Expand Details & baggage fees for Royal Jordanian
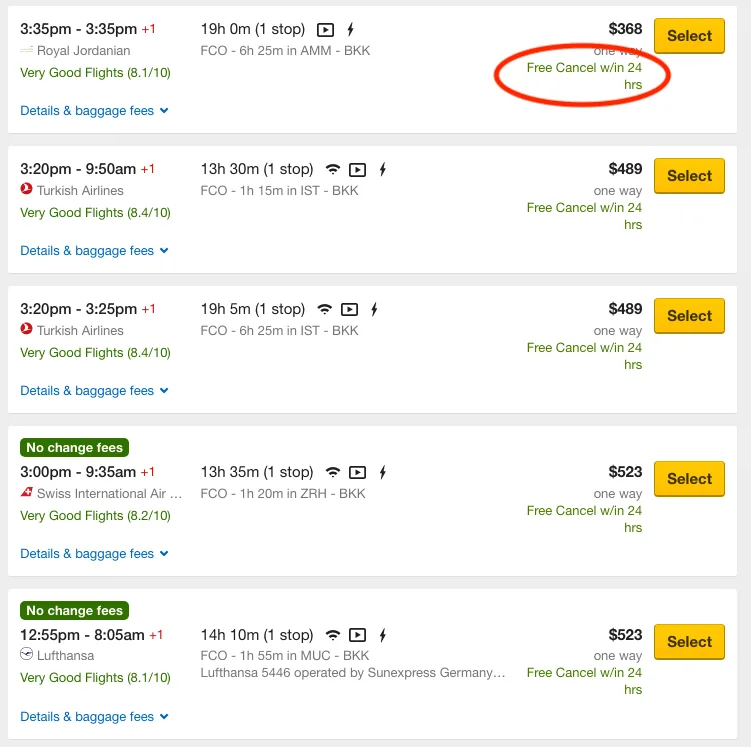 tap(94, 111)
